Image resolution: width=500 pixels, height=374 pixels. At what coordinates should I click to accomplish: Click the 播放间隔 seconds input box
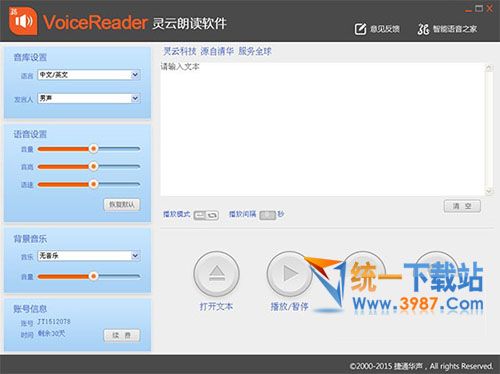268,215
